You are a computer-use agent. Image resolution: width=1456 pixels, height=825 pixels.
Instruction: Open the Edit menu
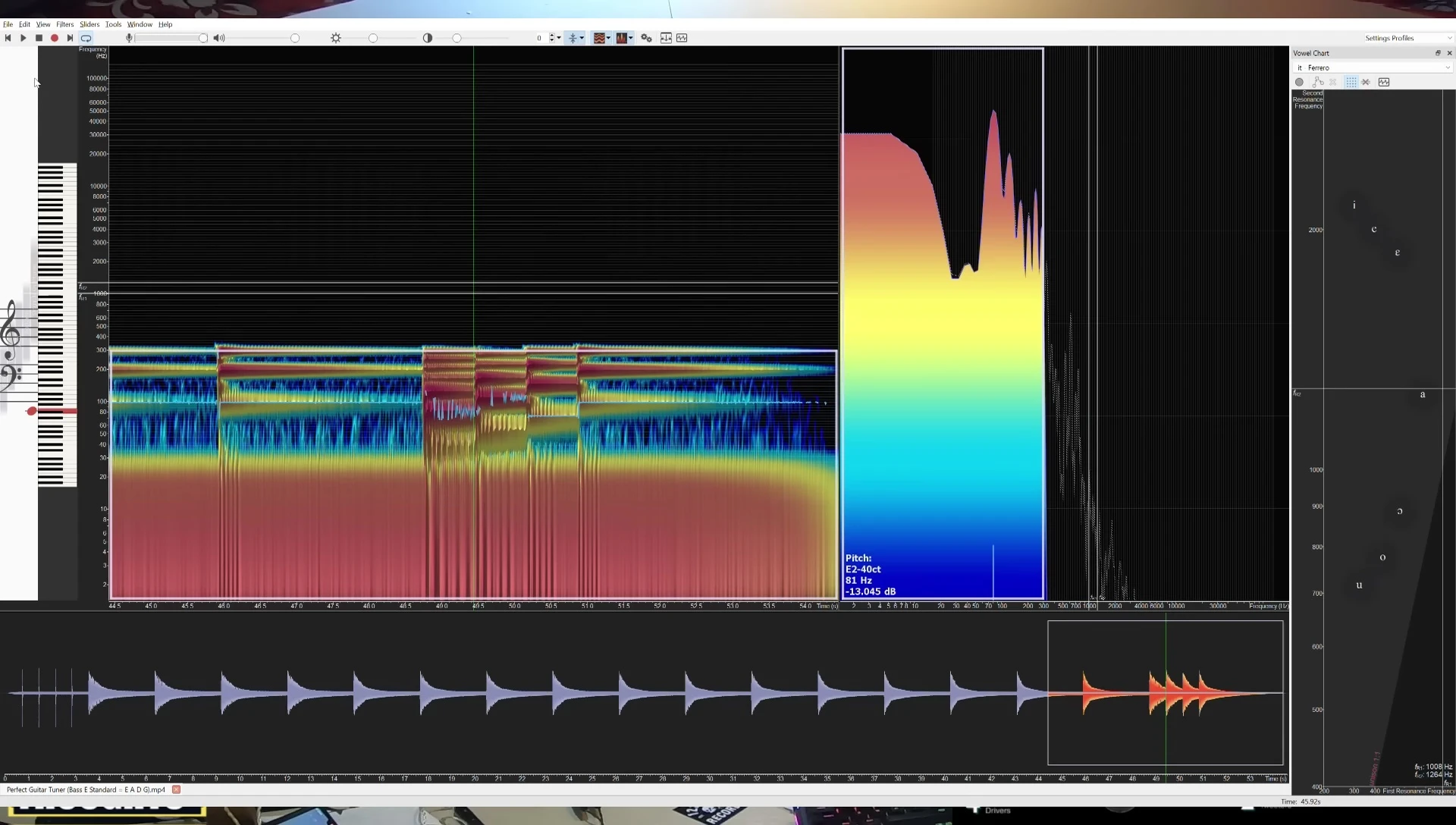coord(24,24)
